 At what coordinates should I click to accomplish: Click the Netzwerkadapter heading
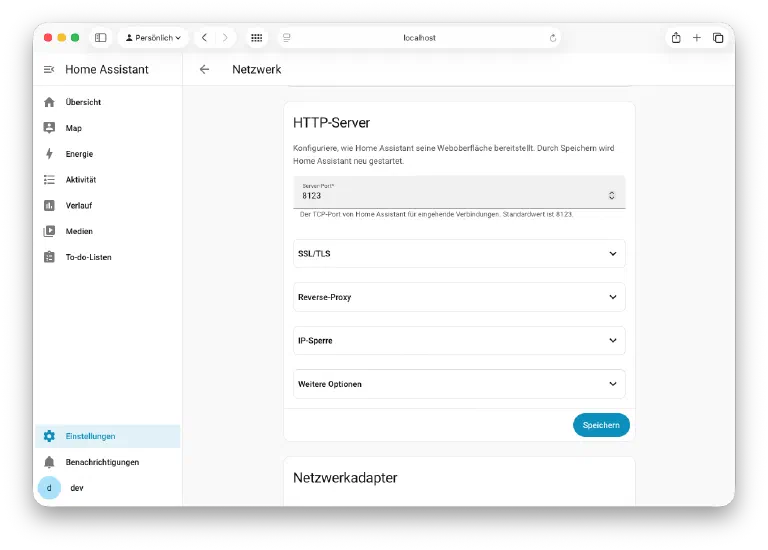point(345,478)
